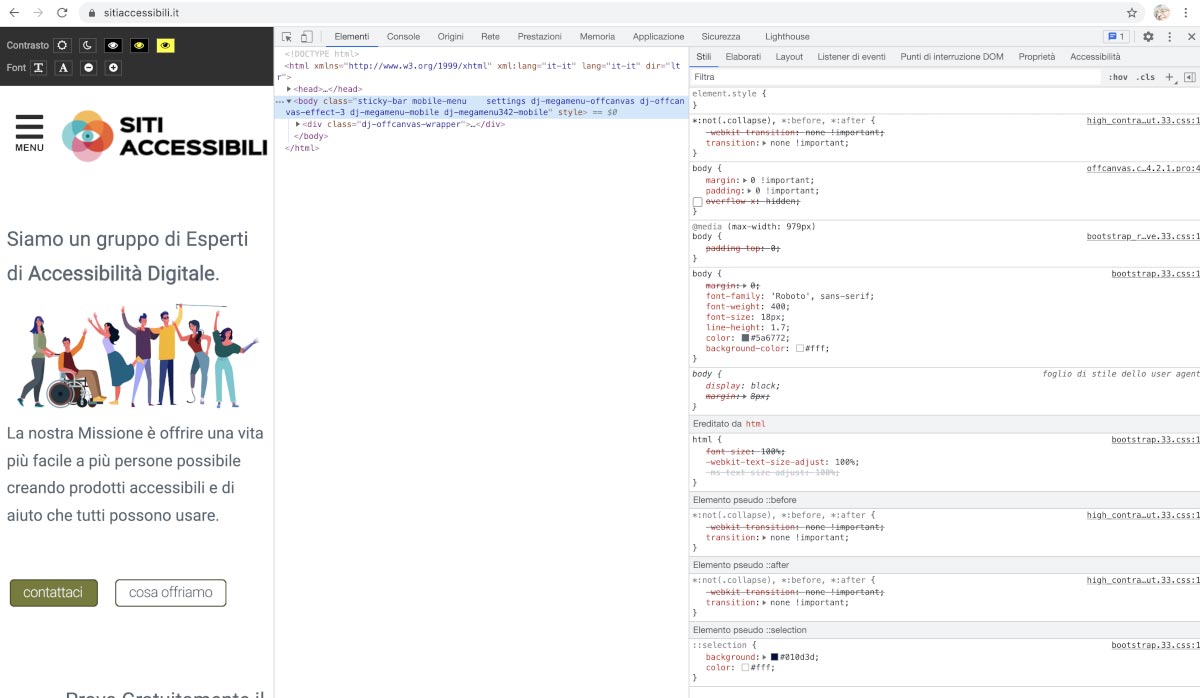Image resolution: width=1200 pixels, height=698 pixels.
Task: Expand the margin 0 !important shorthand
Action: pyautogui.click(x=744, y=180)
